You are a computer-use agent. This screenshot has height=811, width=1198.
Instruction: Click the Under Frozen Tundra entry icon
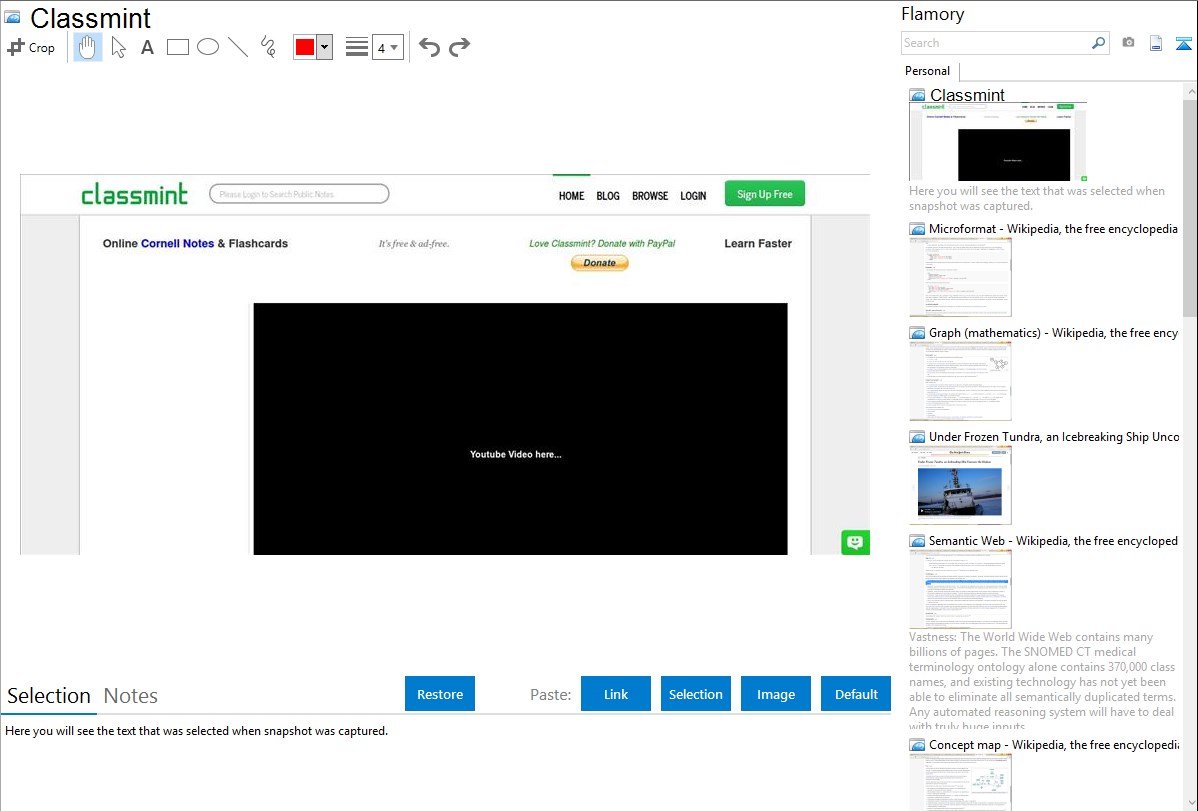coord(917,436)
